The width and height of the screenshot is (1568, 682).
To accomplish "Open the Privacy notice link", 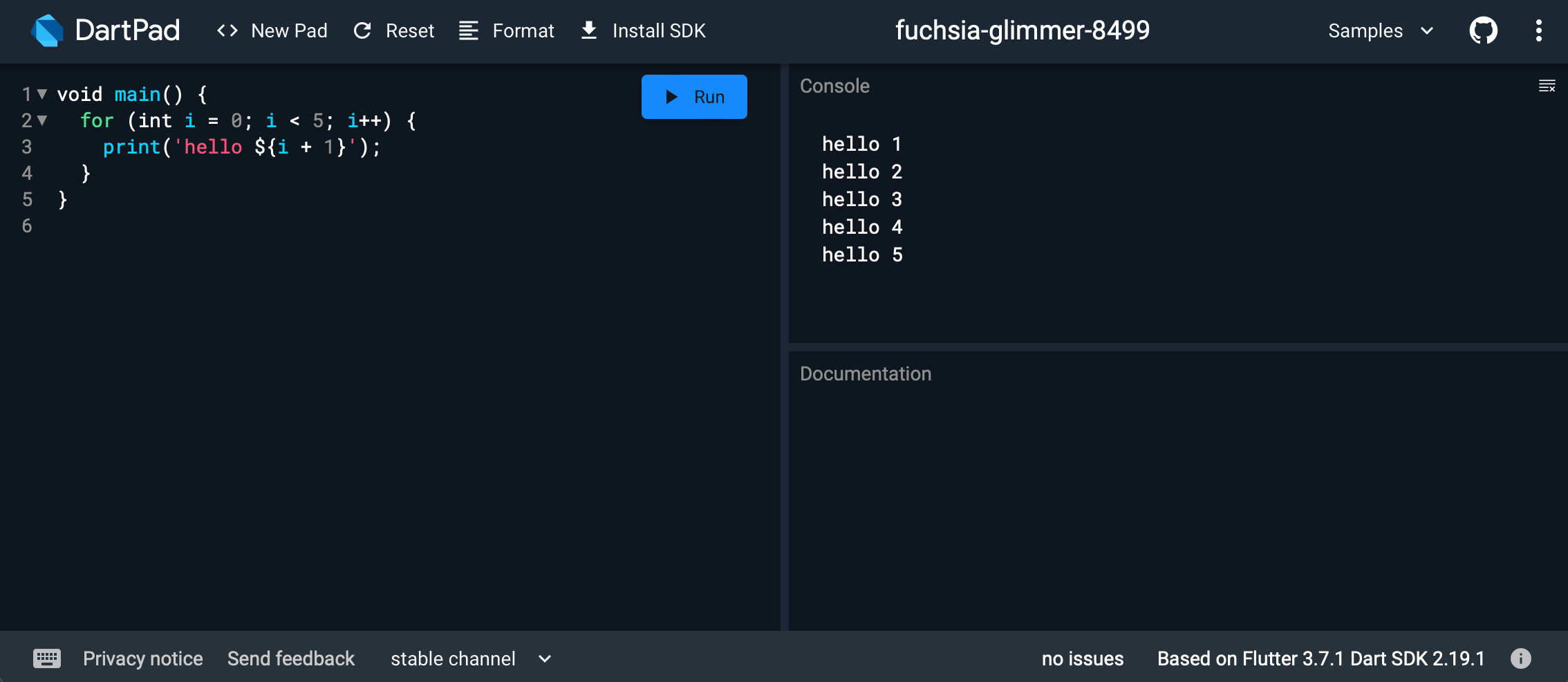I will 143,658.
